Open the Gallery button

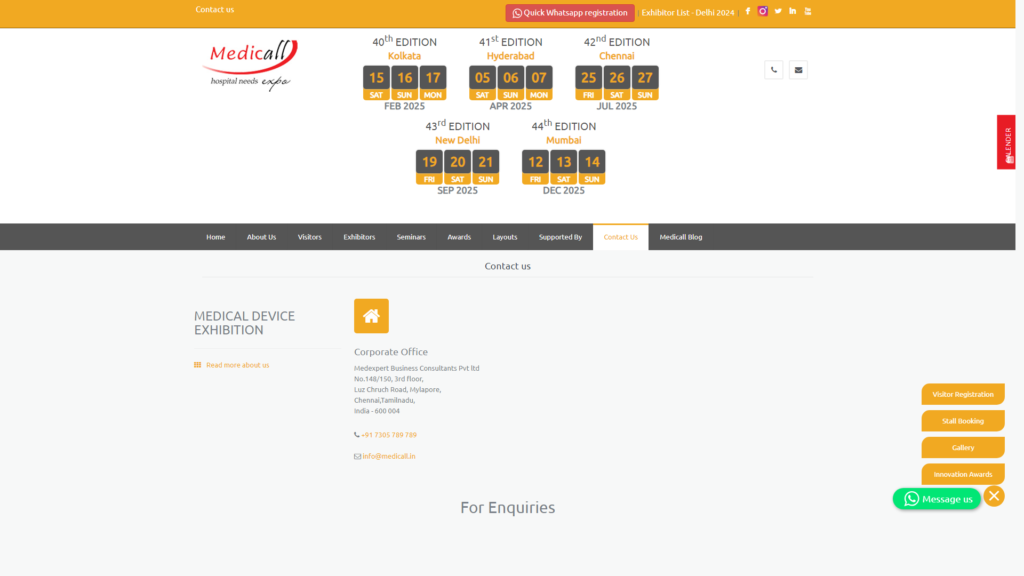tap(963, 448)
